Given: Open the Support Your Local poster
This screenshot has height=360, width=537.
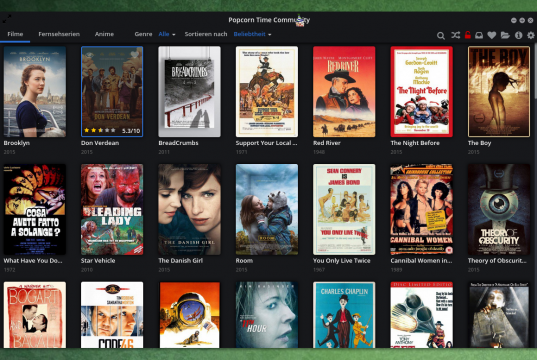Looking at the screenshot, I should pyautogui.click(x=267, y=92).
